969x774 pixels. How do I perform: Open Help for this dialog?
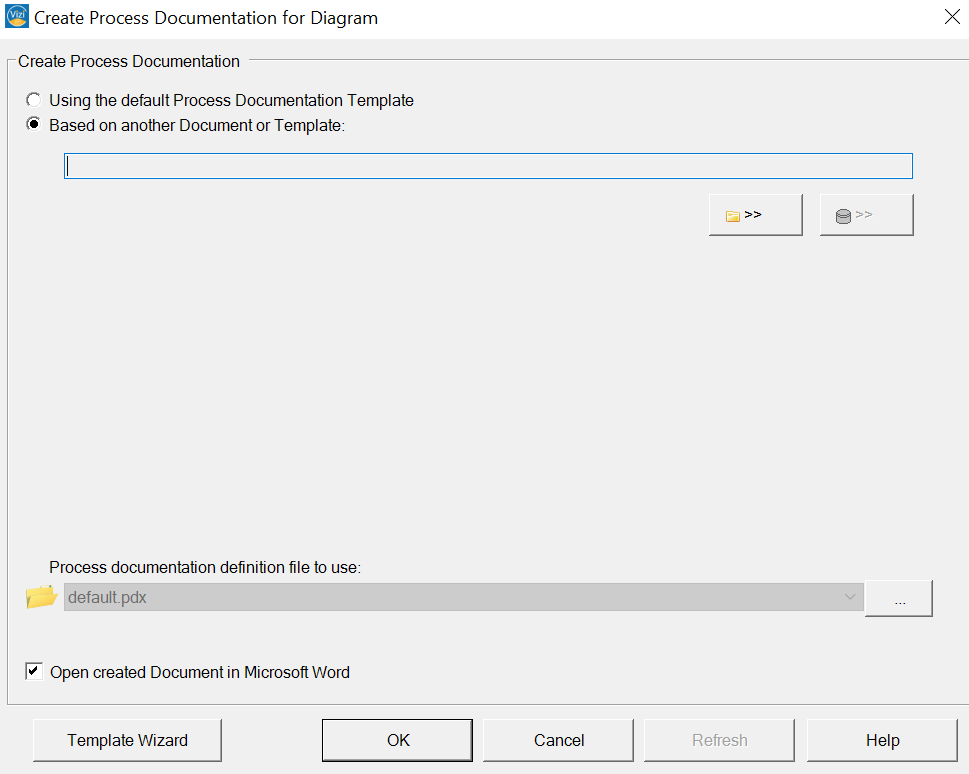tap(882, 740)
